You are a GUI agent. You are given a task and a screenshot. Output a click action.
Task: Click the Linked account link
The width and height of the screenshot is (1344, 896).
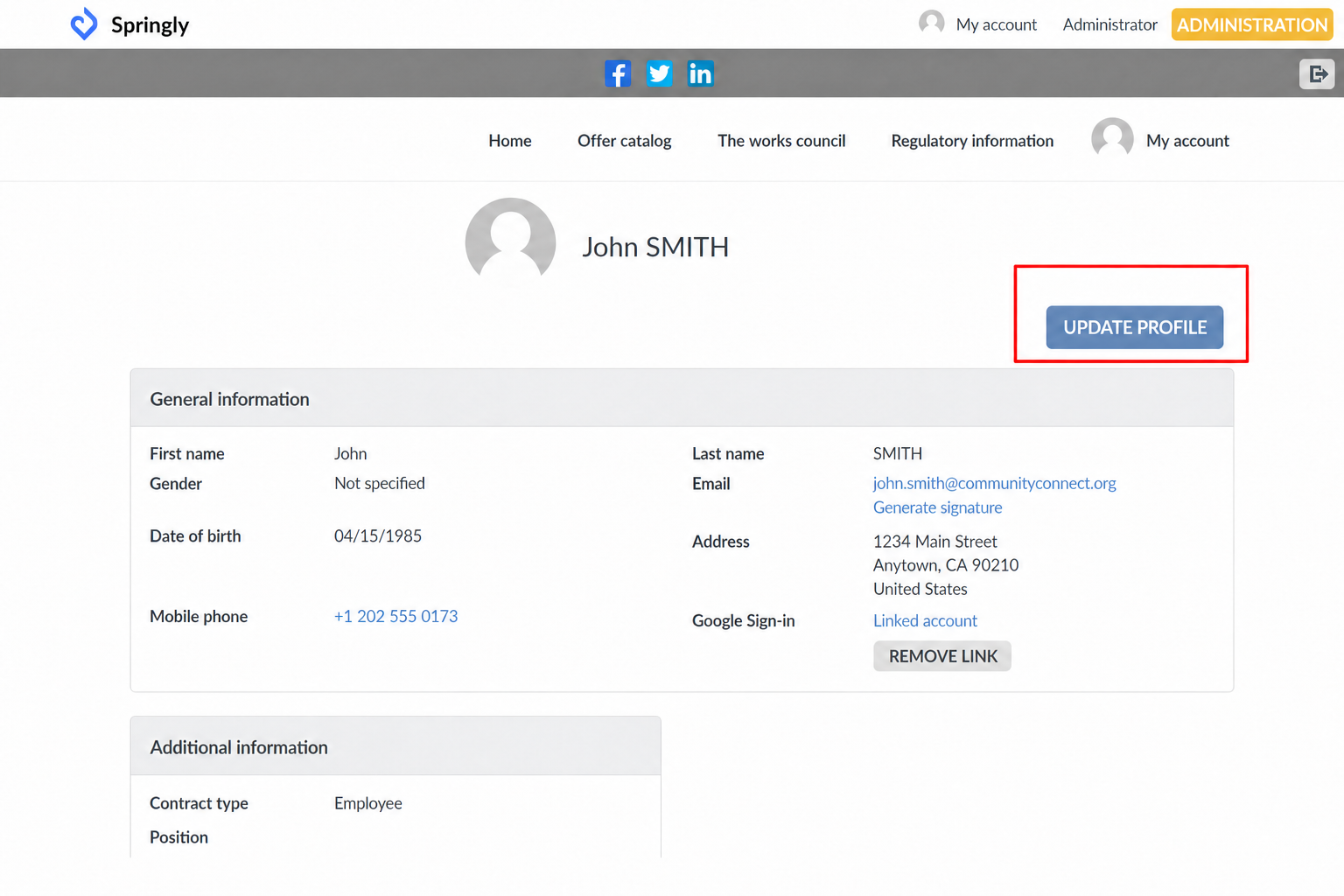pyautogui.click(x=925, y=620)
